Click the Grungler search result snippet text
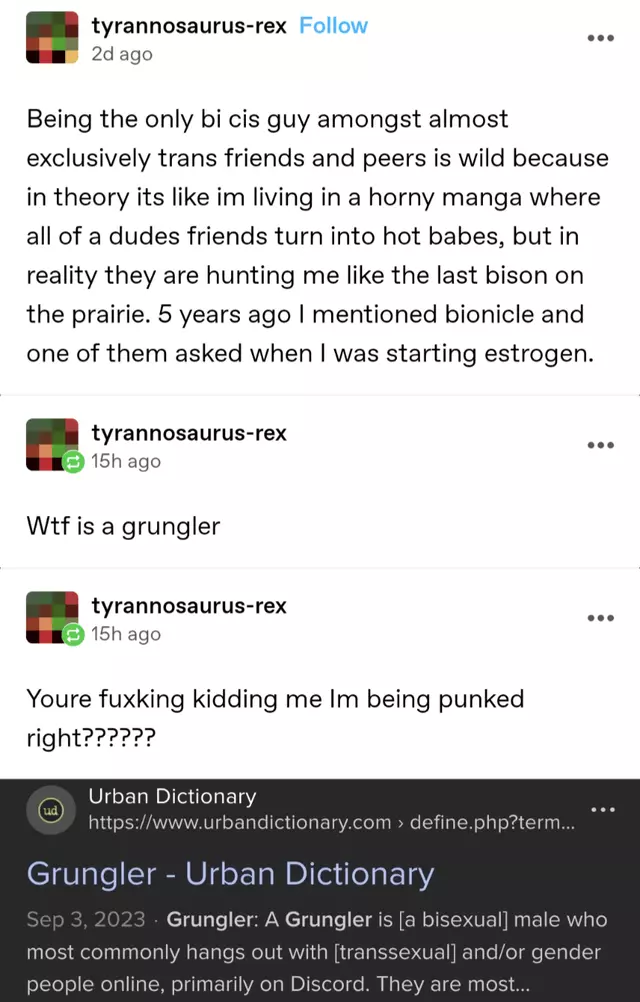Image resolution: width=640 pixels, height=1002 pixels. pos(317,952)
